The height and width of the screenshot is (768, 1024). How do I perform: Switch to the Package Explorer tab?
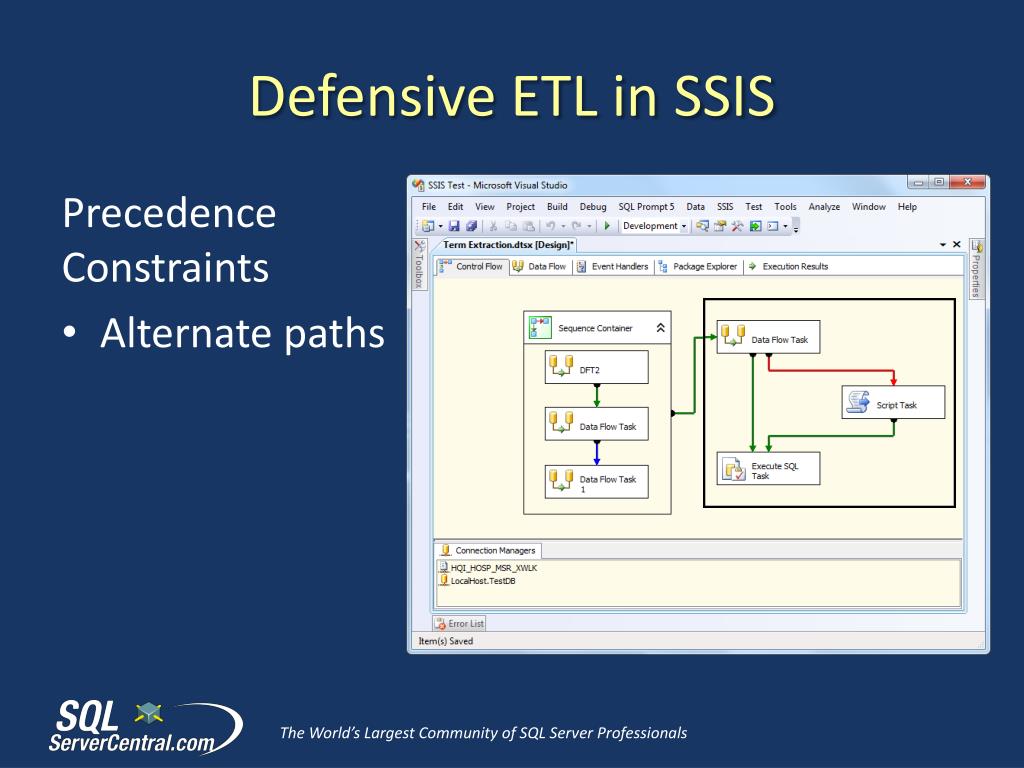pyautogui.click(x=698, y=266)
